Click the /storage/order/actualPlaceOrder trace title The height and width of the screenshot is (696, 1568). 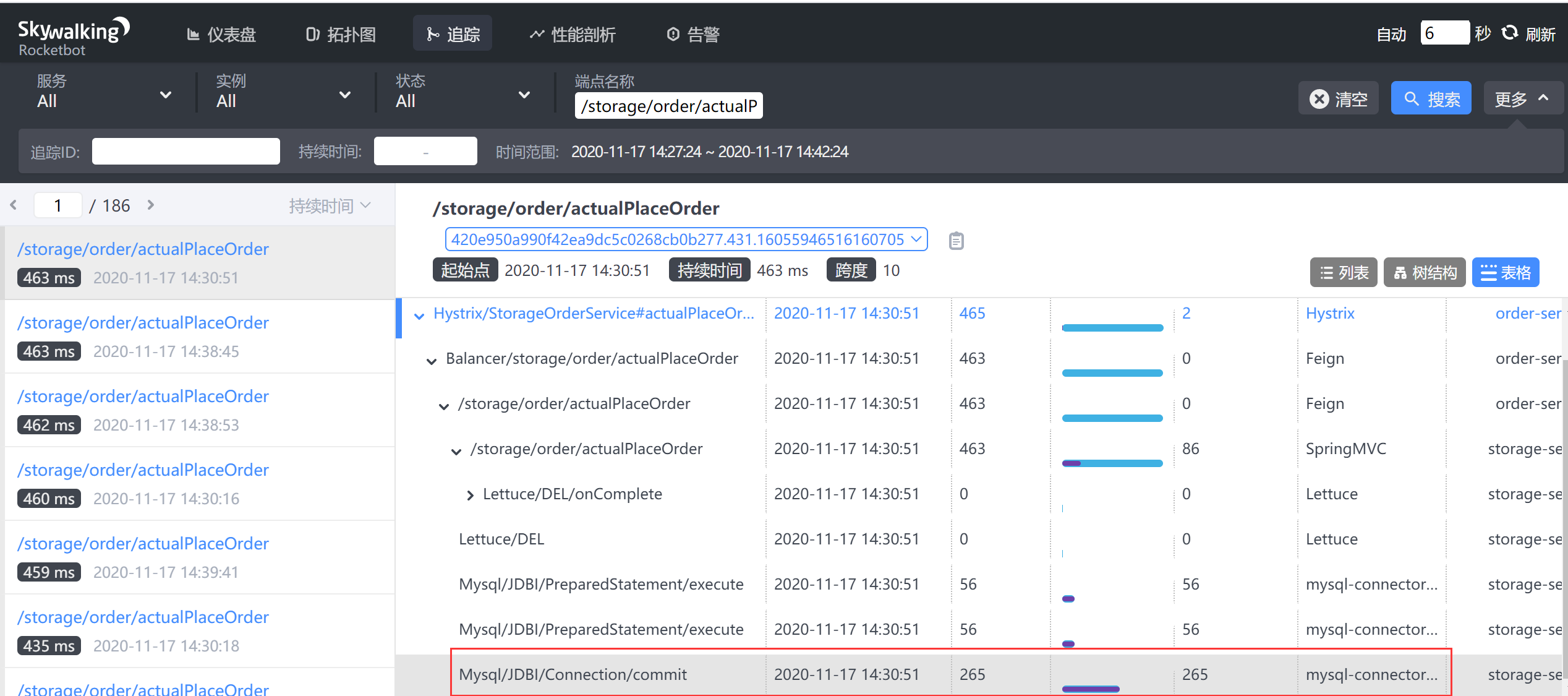point(576,208)
